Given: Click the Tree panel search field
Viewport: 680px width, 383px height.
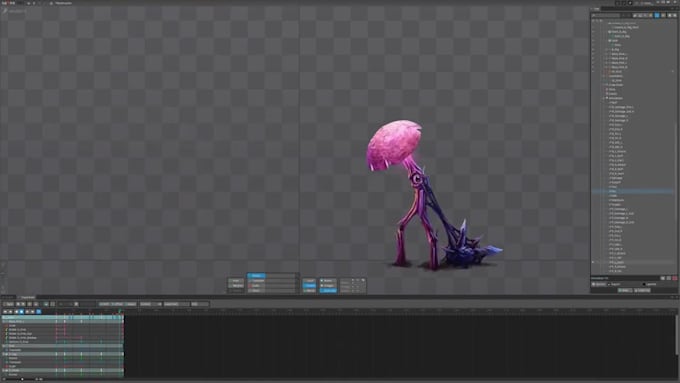Looking at the screenshot, I should point(605,15).
